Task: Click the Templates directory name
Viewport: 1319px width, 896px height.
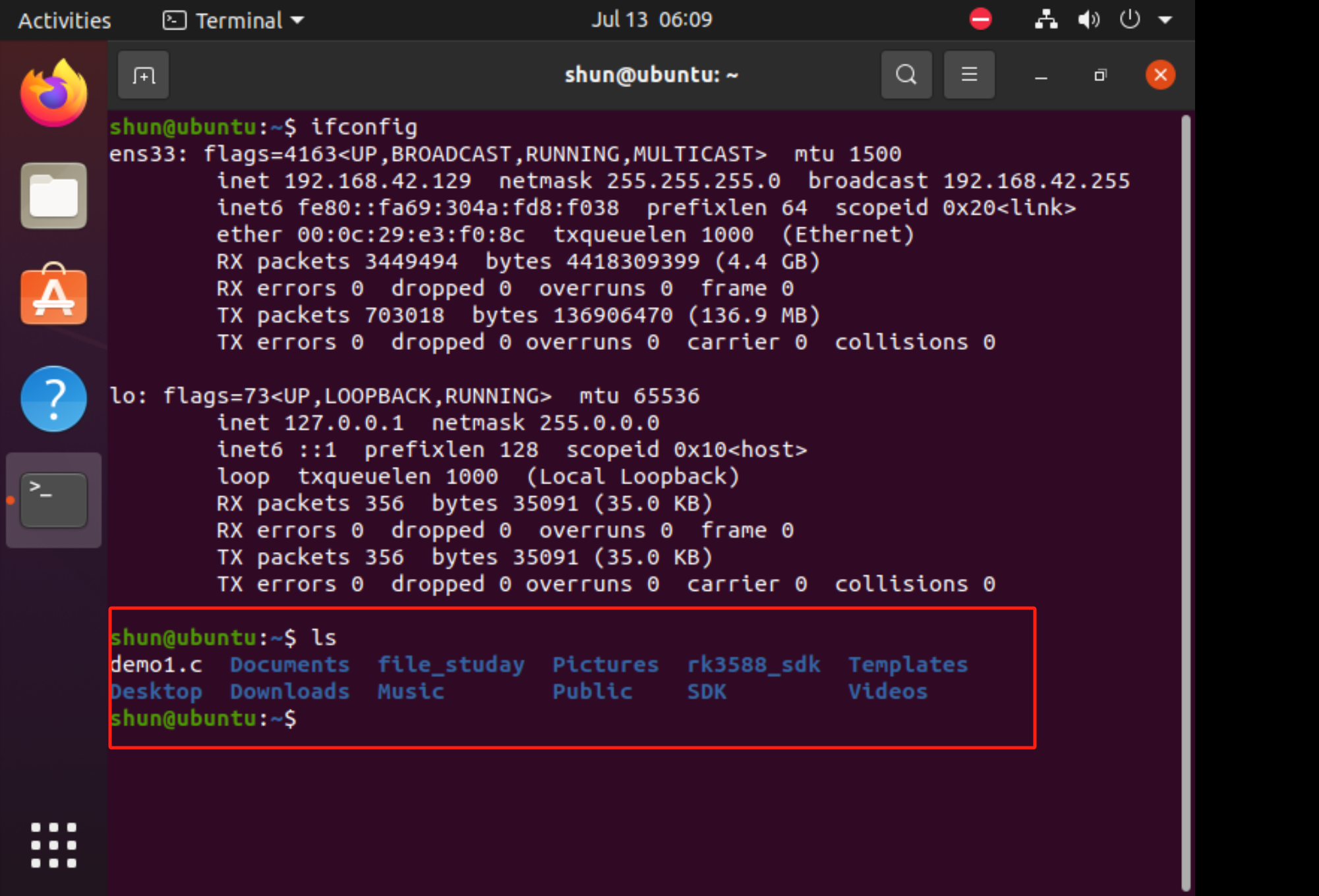Action: tap(908, 665)
